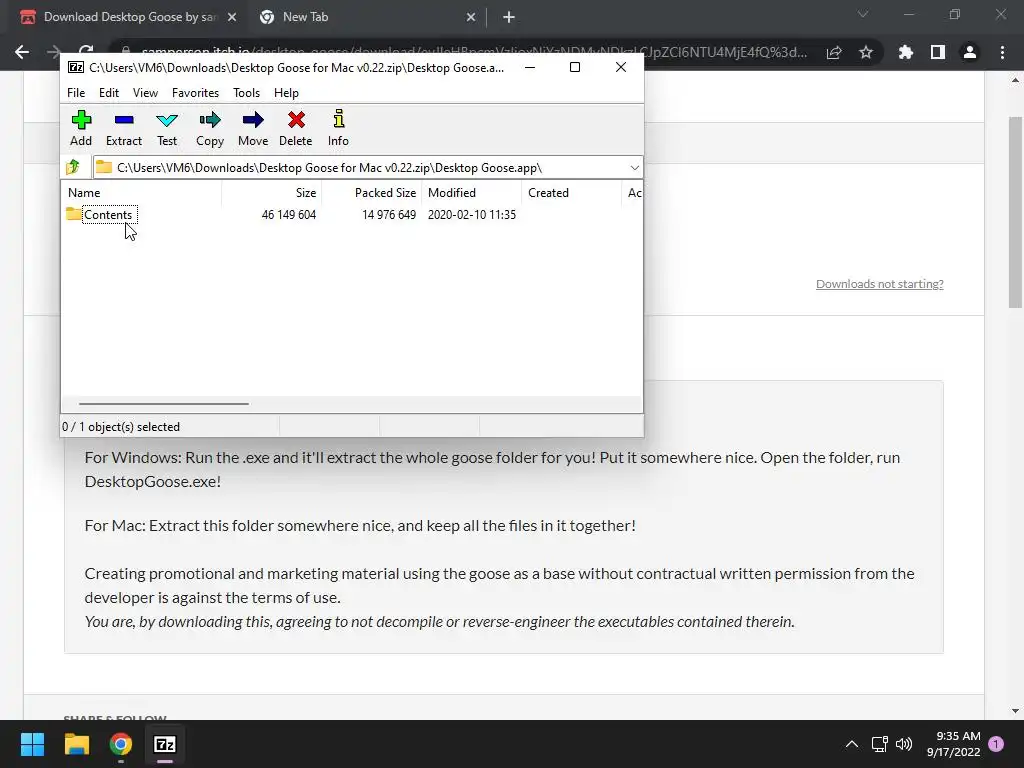Expand the 7-Zip address path dropdown
Screen dimensions: 1024x768
634,168
